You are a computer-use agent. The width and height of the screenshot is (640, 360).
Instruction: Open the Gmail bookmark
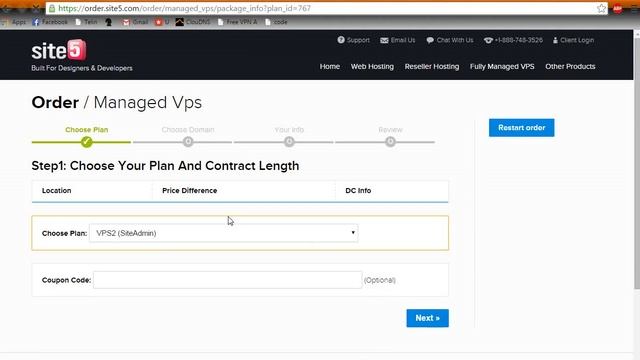click(x=136, y=22)
